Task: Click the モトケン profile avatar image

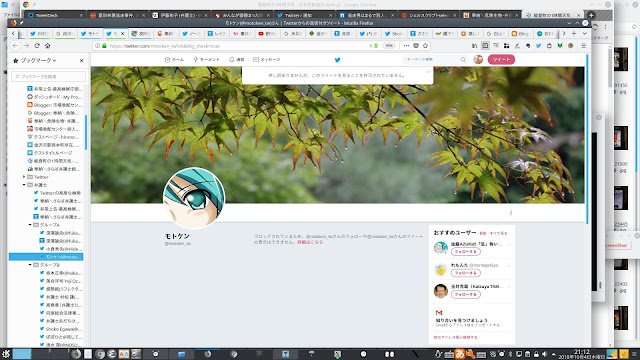Action: [194, 198]
